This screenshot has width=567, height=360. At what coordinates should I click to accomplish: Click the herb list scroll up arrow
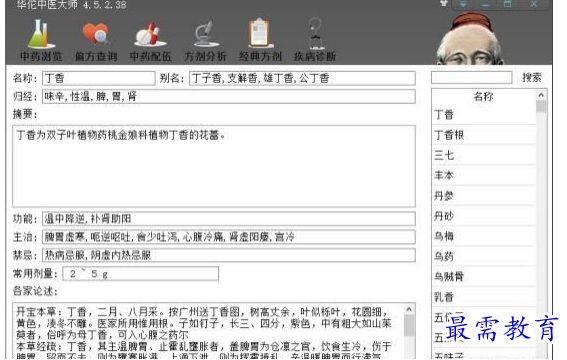pos(541,95)
